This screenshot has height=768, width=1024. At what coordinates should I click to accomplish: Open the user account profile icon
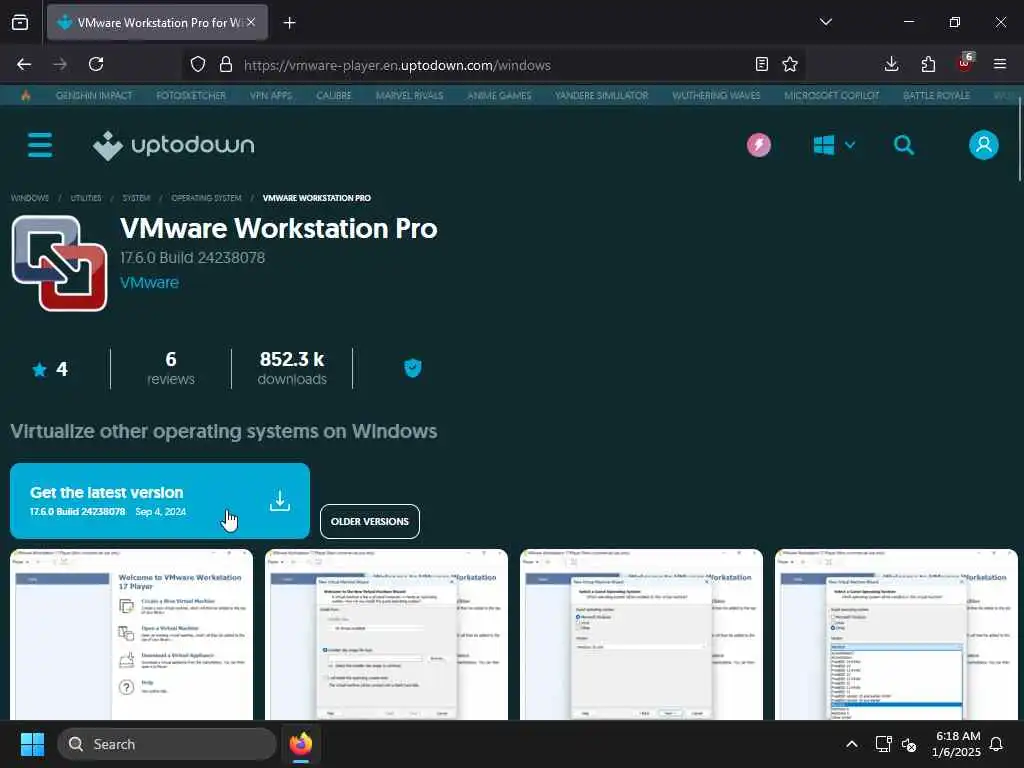coord(984,145)
